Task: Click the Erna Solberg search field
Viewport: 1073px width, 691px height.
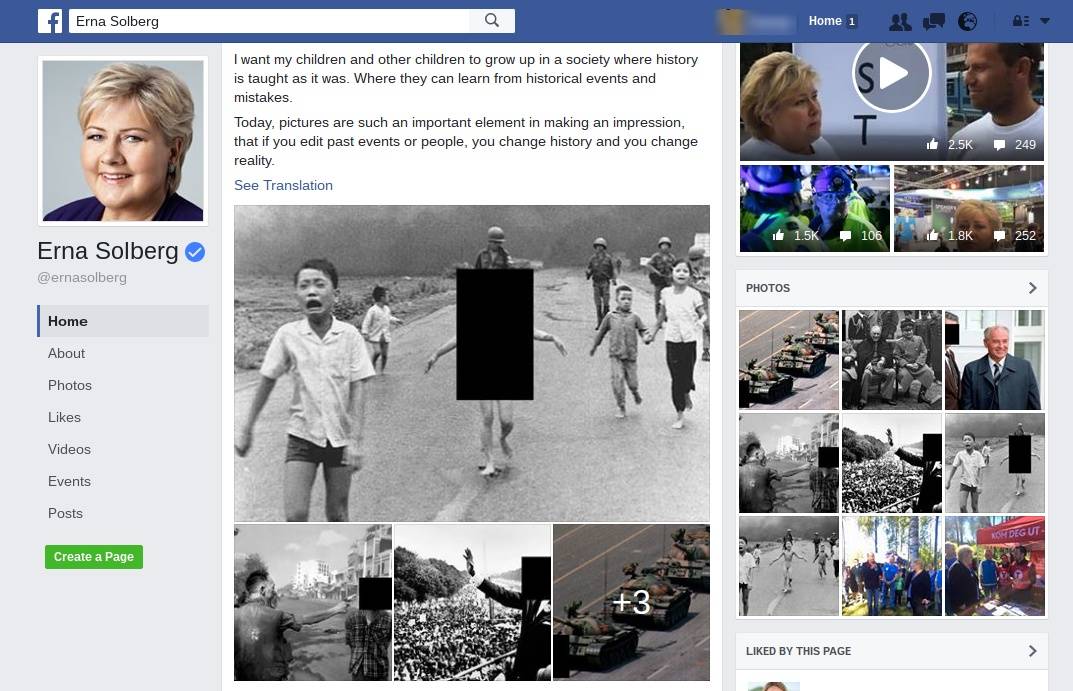Action: click(x=270, y=21)
